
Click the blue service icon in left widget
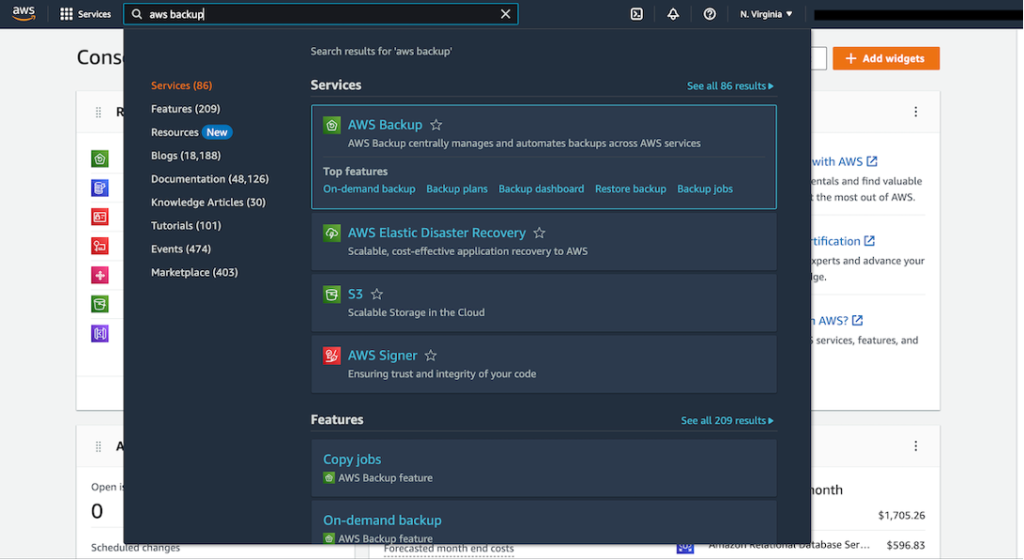(100, 188)
